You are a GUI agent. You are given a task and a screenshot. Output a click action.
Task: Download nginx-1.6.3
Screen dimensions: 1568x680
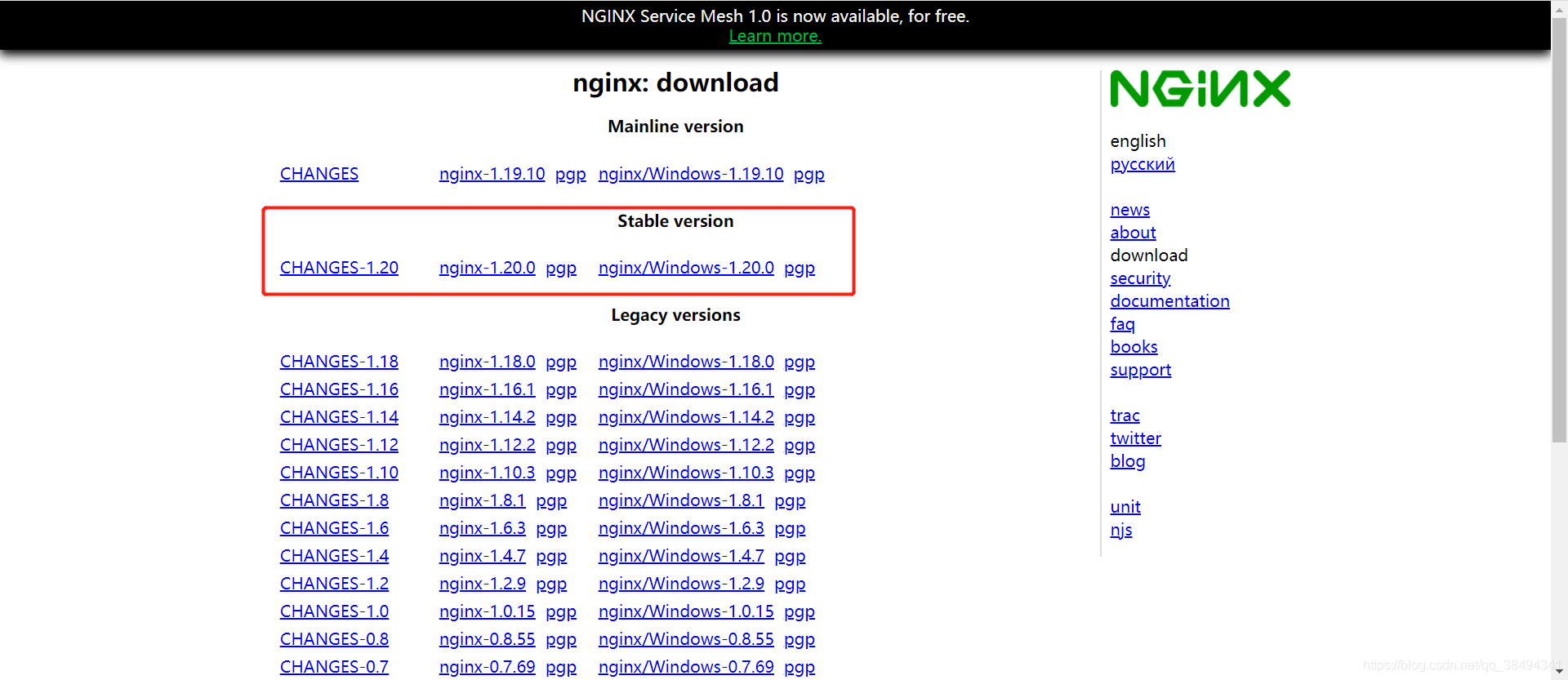(x=482, y=528)
